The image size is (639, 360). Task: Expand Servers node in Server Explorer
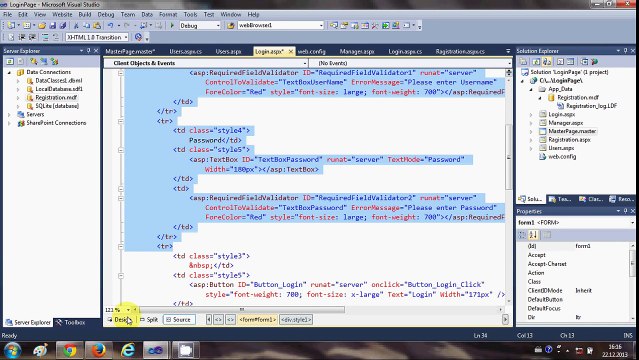point(9,115)
